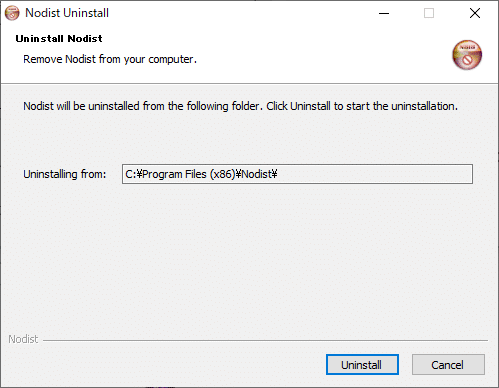Click the Nodist icon in title bar
The width and height of the screenshot is (499, 388).
[12, 13]
